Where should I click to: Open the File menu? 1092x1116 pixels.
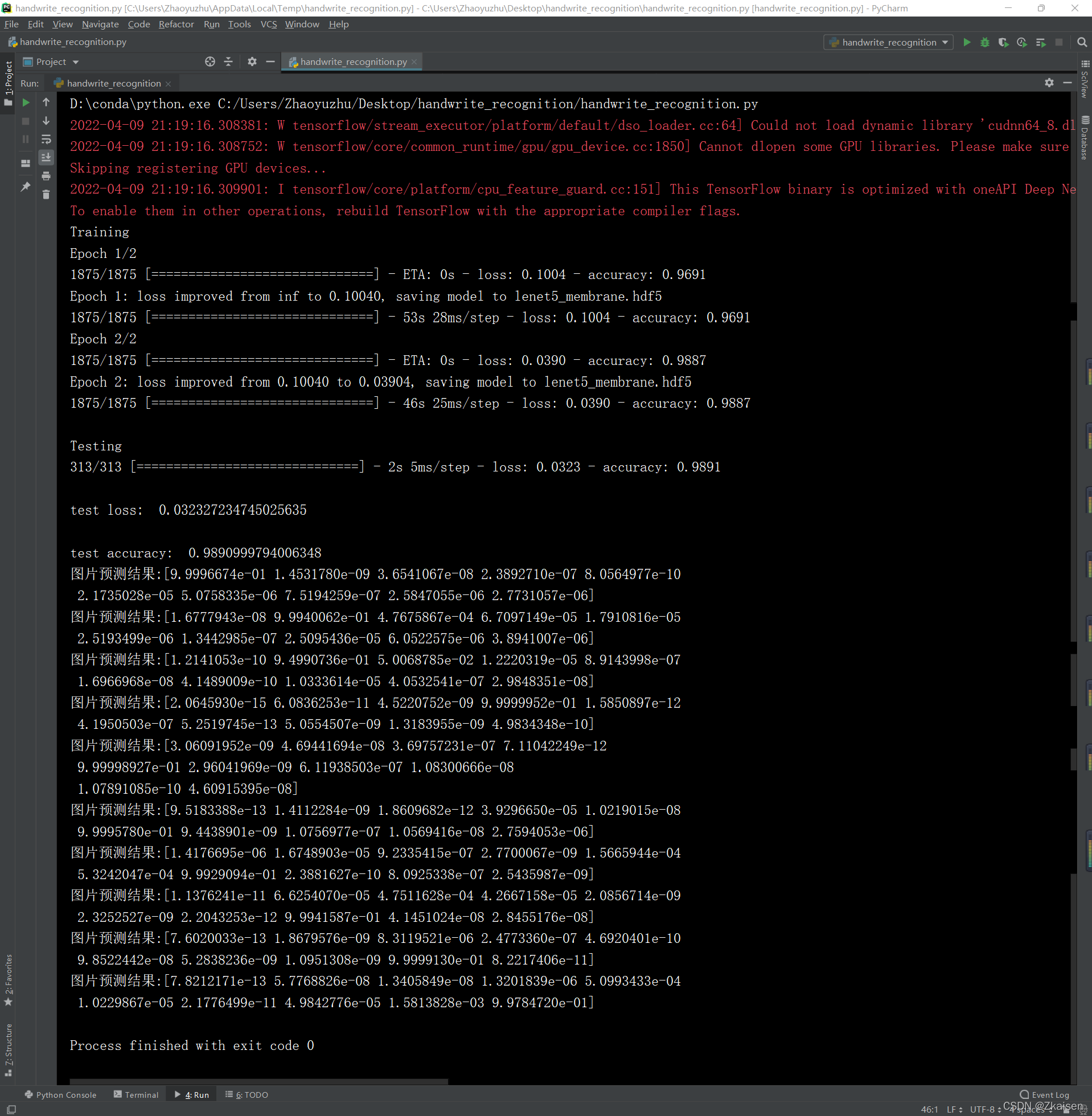[x=11, y=24]
